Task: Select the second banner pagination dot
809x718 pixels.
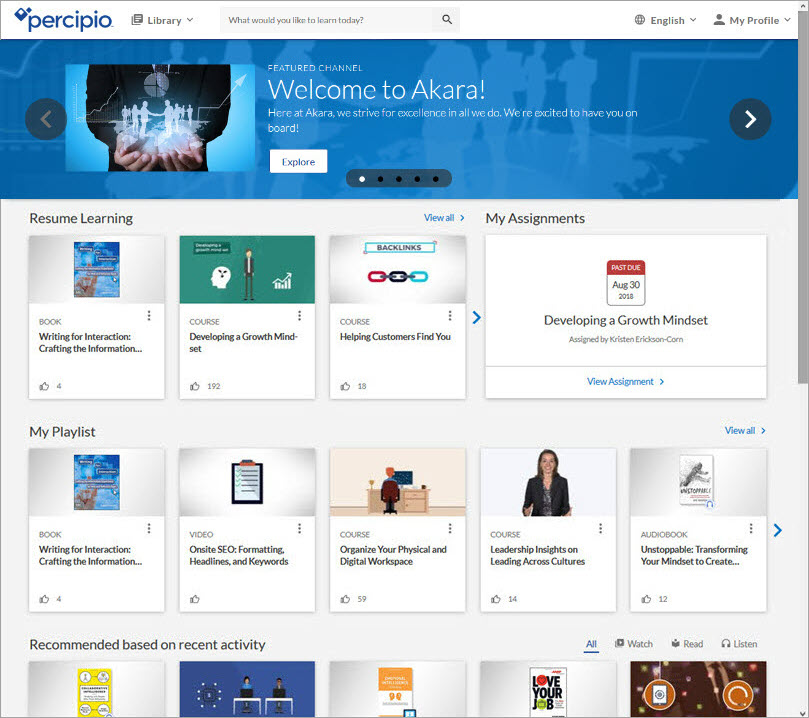Action: click(380, 179)
